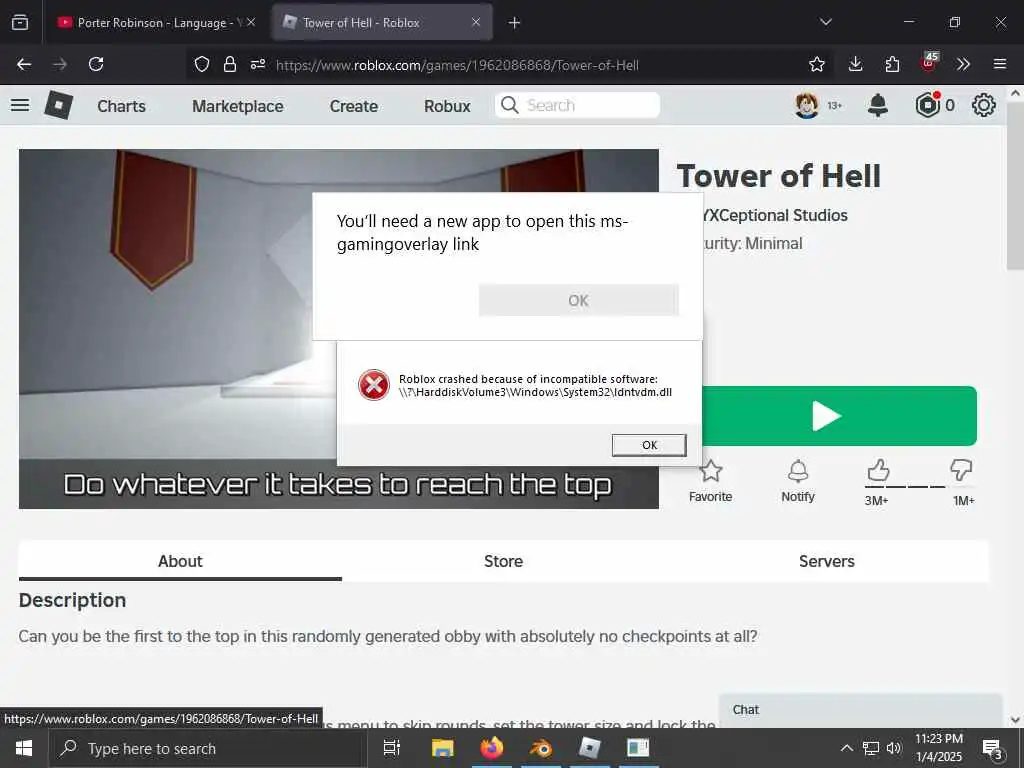Open the volume tray icon
The width and height of the screenshot is (1024, 768).
pyautogui.click(x=893, y=748)
